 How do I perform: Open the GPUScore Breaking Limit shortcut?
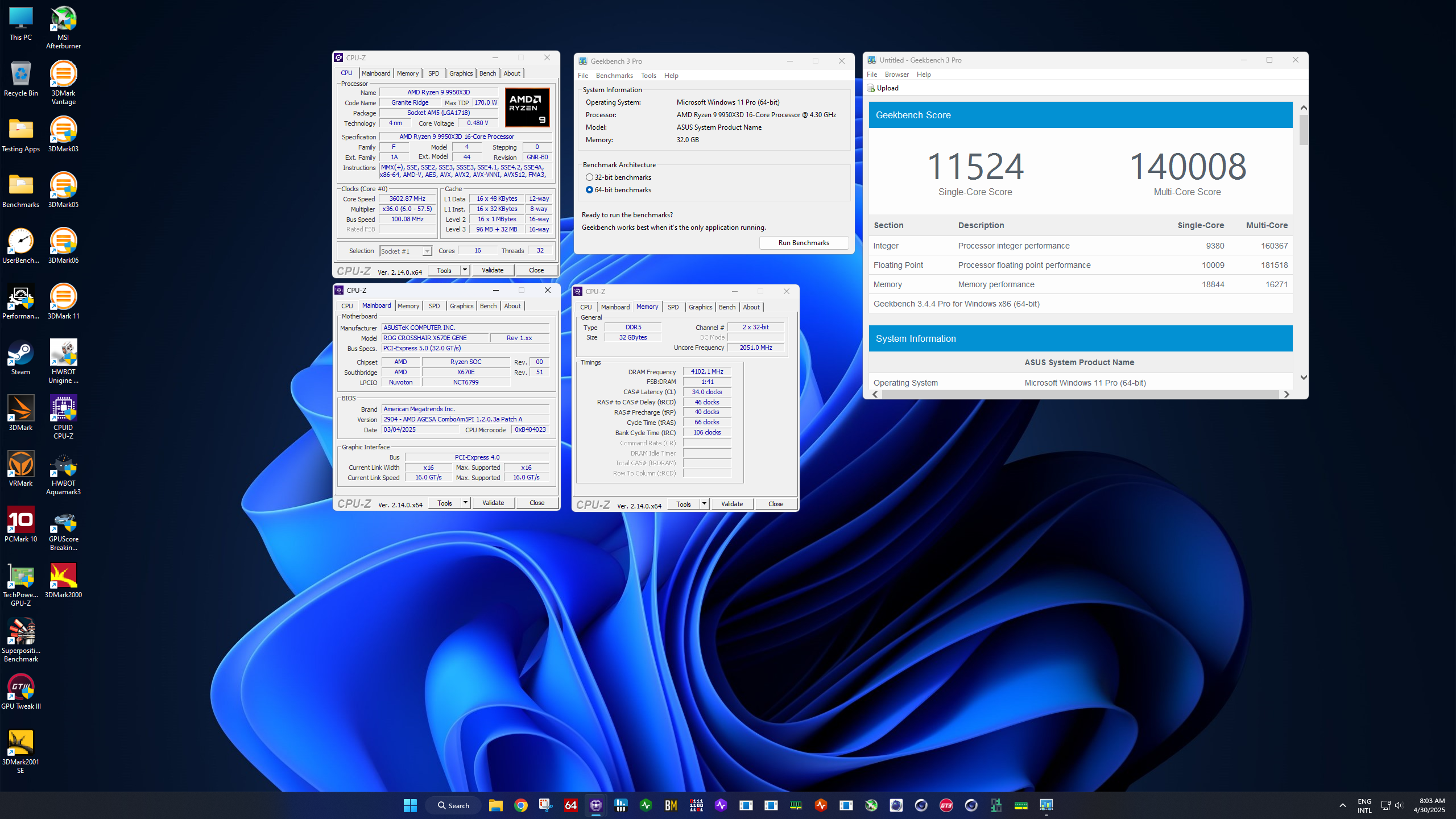[63, 528]
